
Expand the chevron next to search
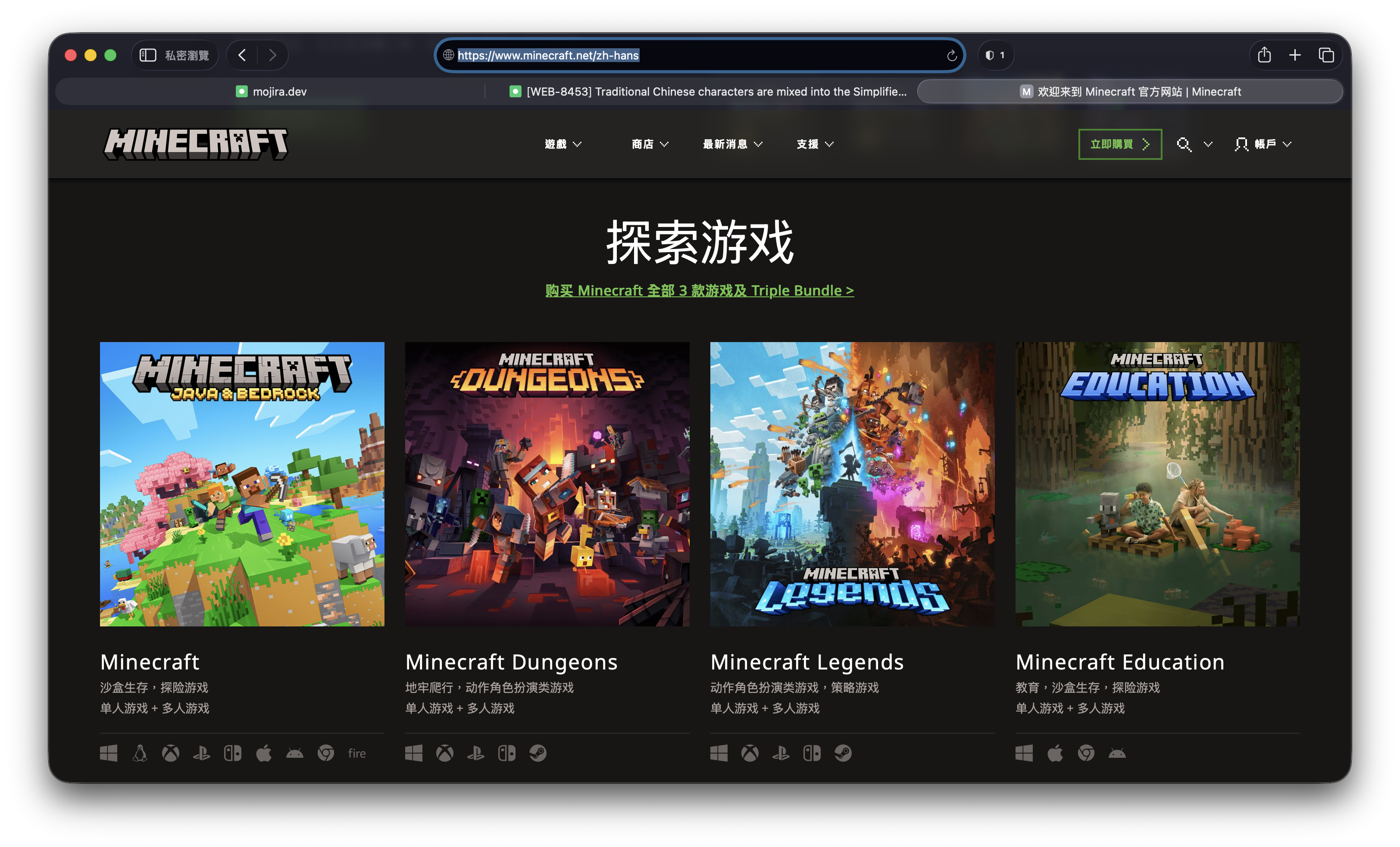tap(1208, 144)
